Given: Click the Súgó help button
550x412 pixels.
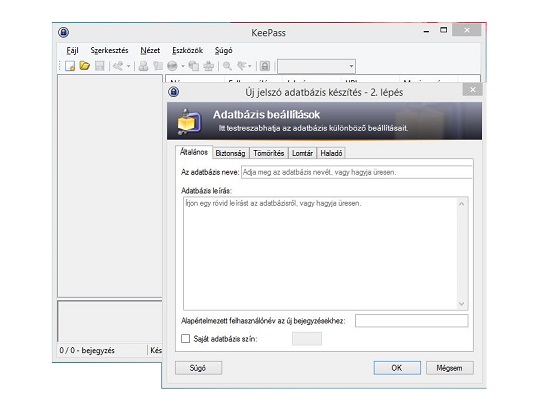Looking at the screenshot, I should [x=199, y=368].
